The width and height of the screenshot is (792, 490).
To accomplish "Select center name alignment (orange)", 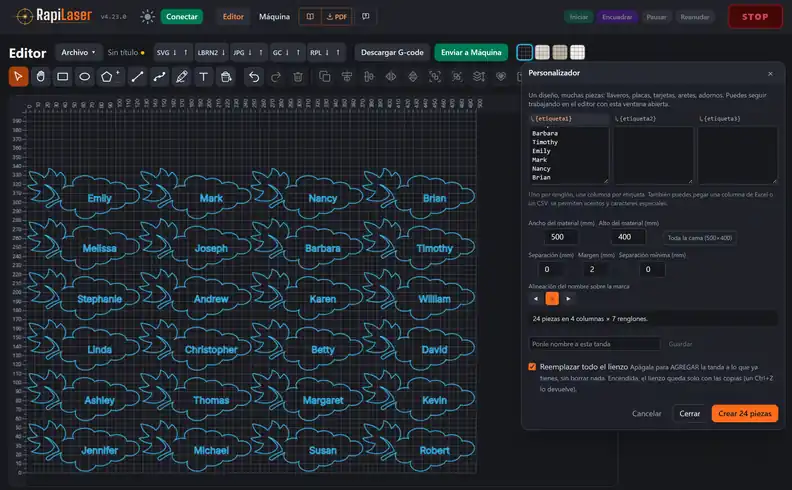I will pos(552,299).
